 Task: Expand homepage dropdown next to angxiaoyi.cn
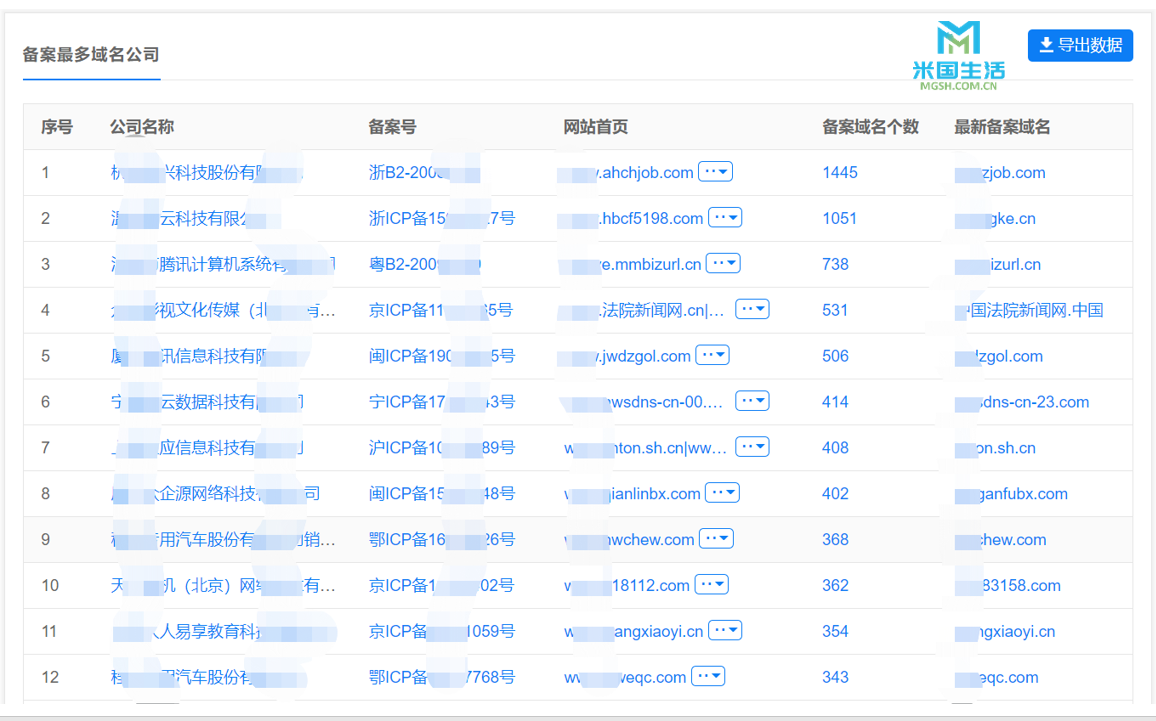[x=725, y=630]
